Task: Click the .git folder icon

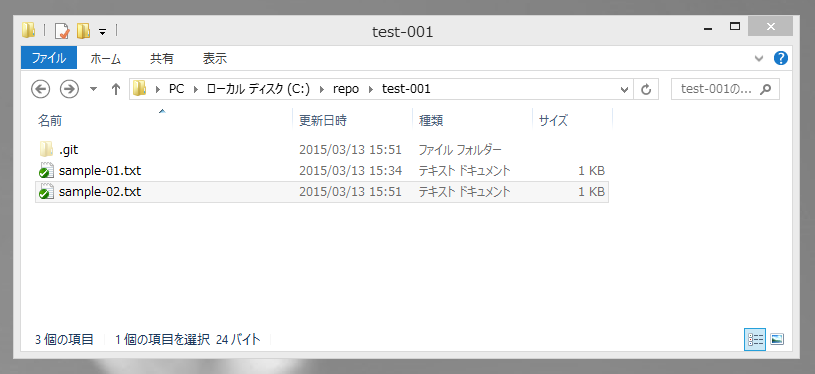Action: [46, 150]
